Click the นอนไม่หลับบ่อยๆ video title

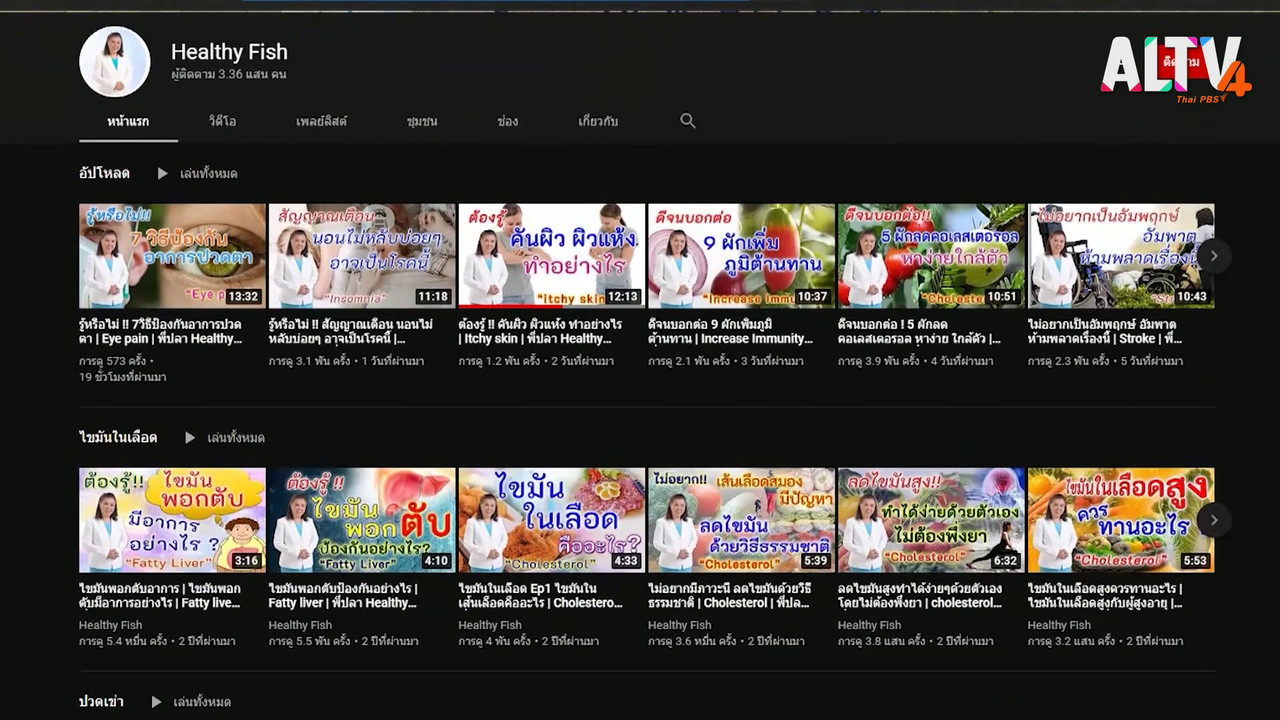point(351,332)
